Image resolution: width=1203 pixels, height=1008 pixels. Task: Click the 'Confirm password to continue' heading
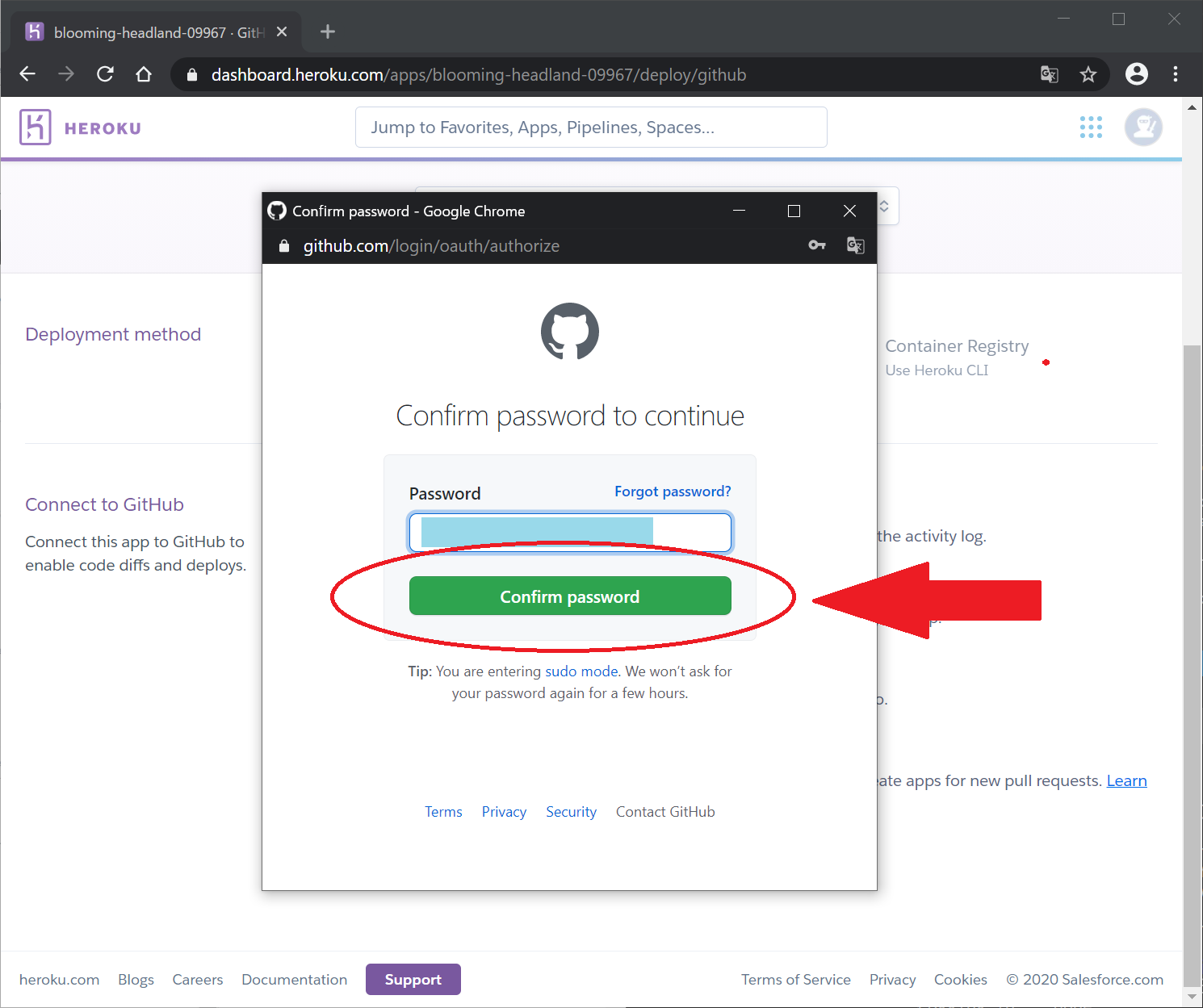(x=570, y=416)
